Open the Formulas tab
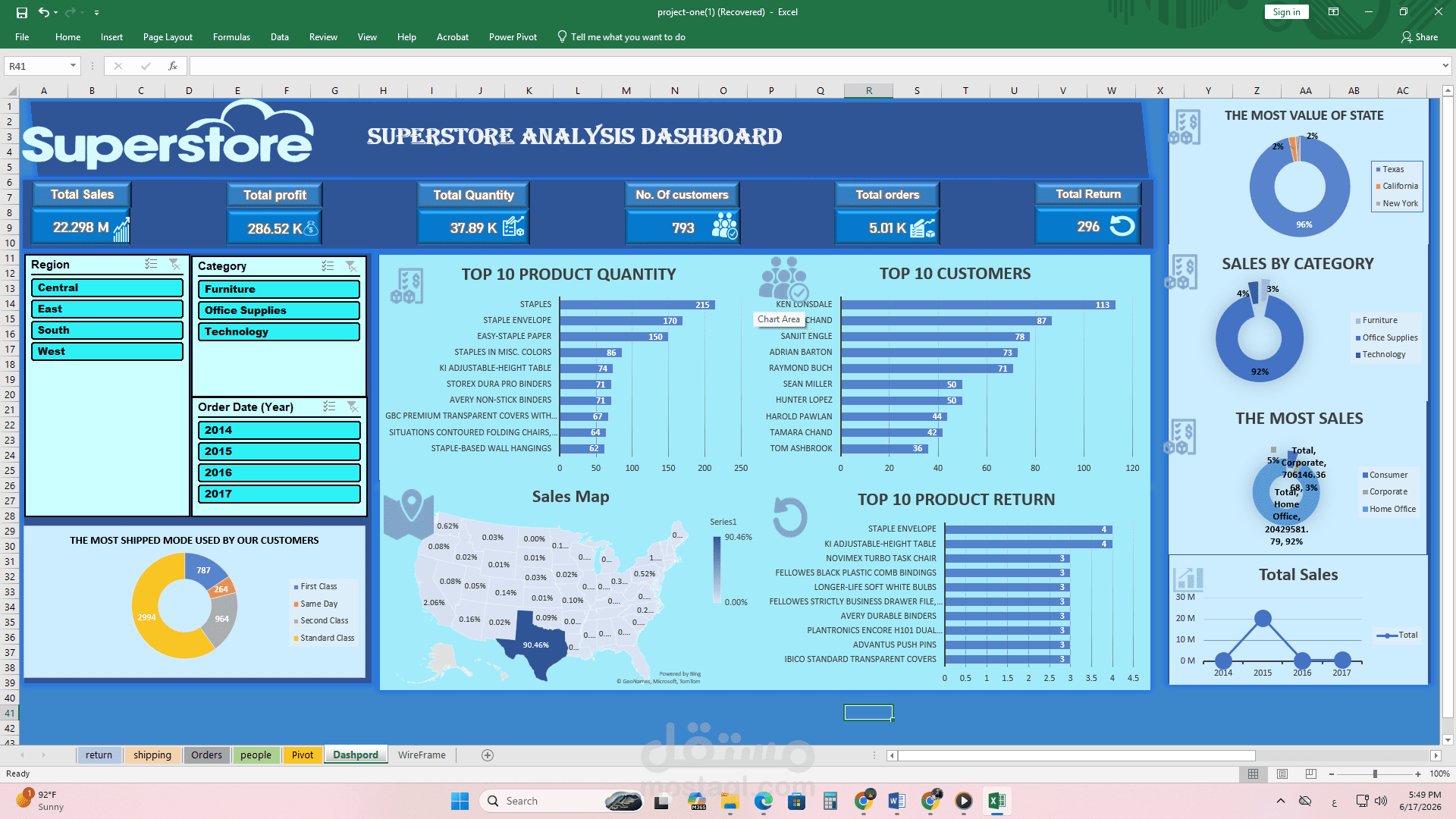Viewport: 1456px width, 819px height. click(231, 36)
